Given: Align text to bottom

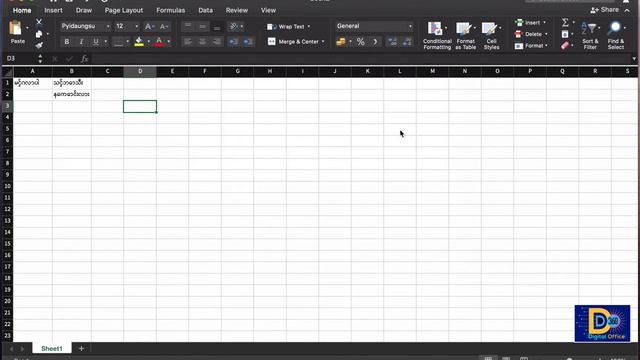Looking at the screenshot, I should pyautogui.click(x=217, y=27).
